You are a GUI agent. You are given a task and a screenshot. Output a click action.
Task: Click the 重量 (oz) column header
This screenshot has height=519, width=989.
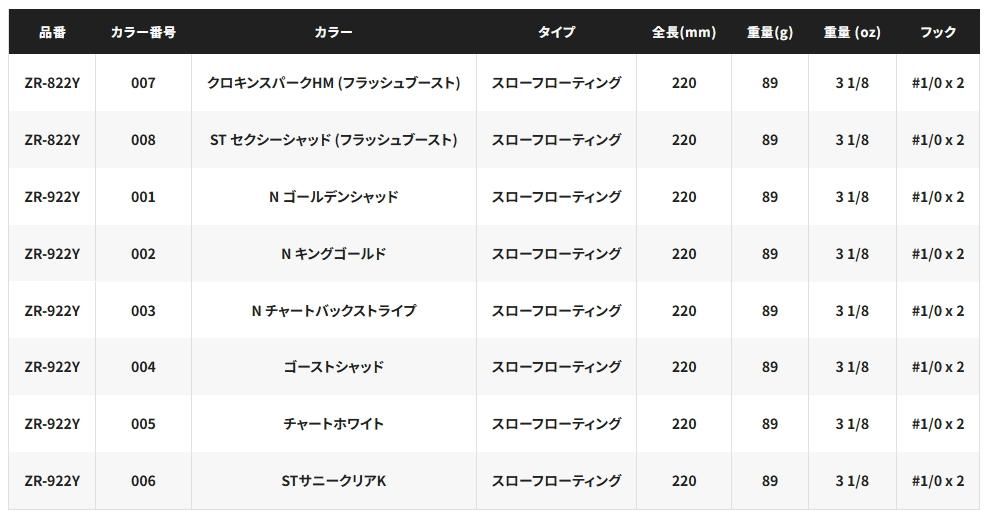[852, 32]
